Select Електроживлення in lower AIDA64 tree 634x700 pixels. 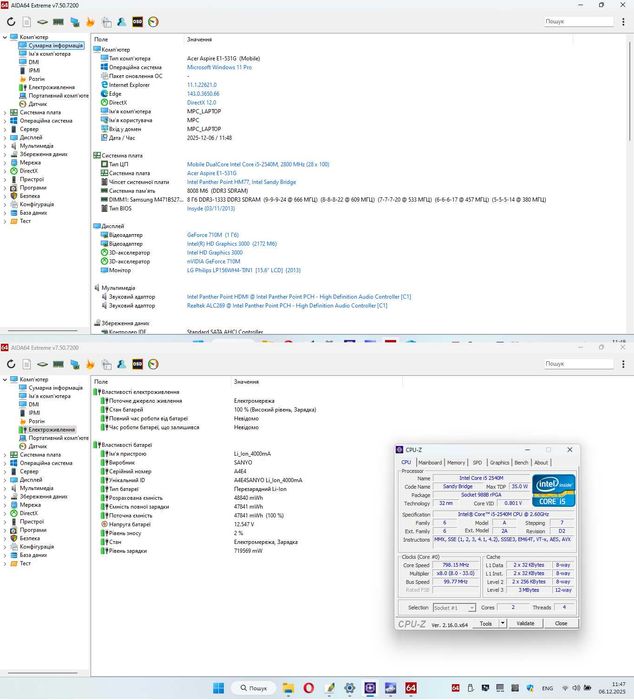[47, 429]
